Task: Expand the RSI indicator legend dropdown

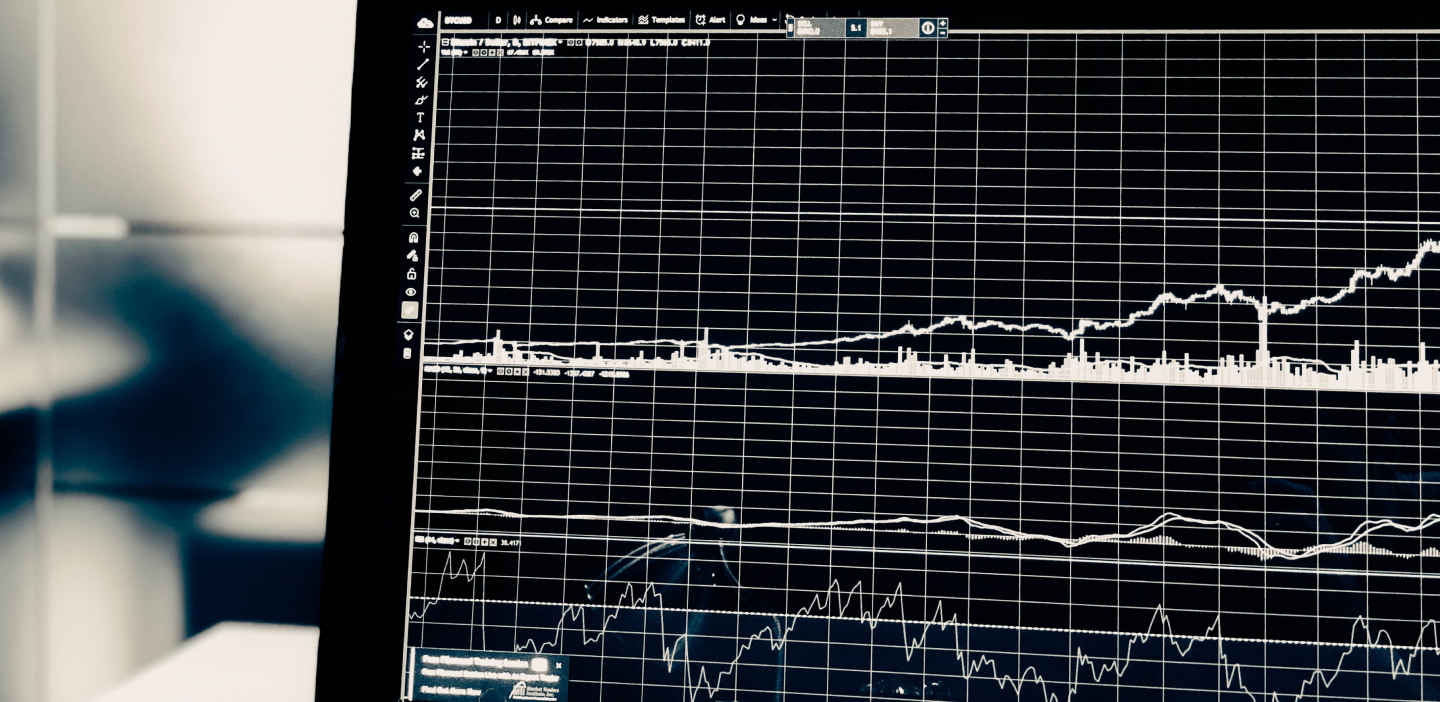Action: pos(457,541)
